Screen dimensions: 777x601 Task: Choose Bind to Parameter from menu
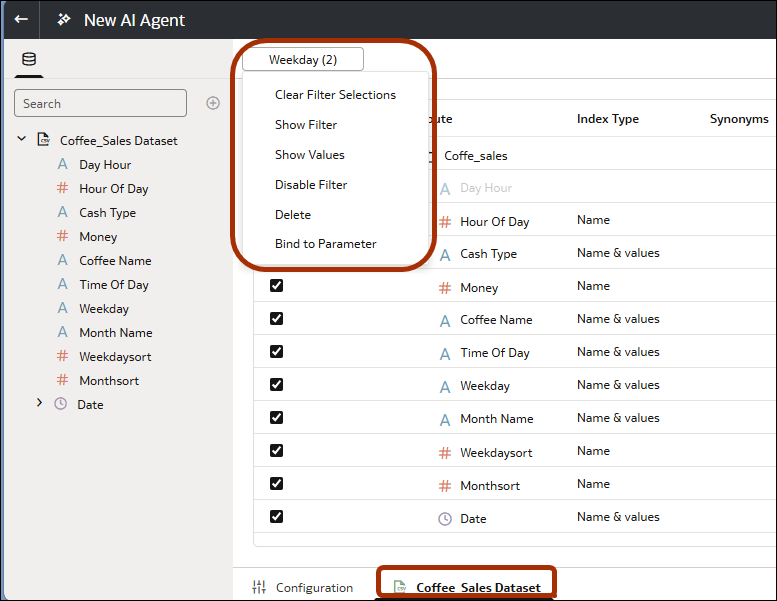(x=326, y=244)
